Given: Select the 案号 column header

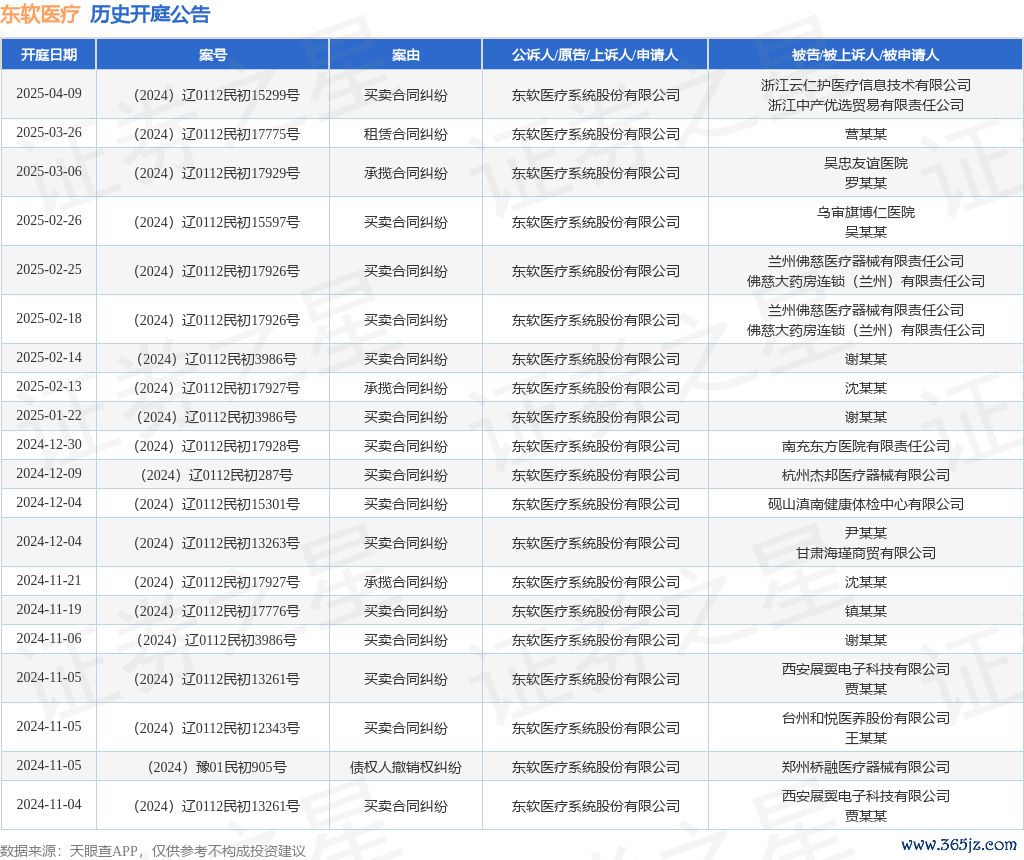Looking at the screenshot, I should (x=213, y=55).
